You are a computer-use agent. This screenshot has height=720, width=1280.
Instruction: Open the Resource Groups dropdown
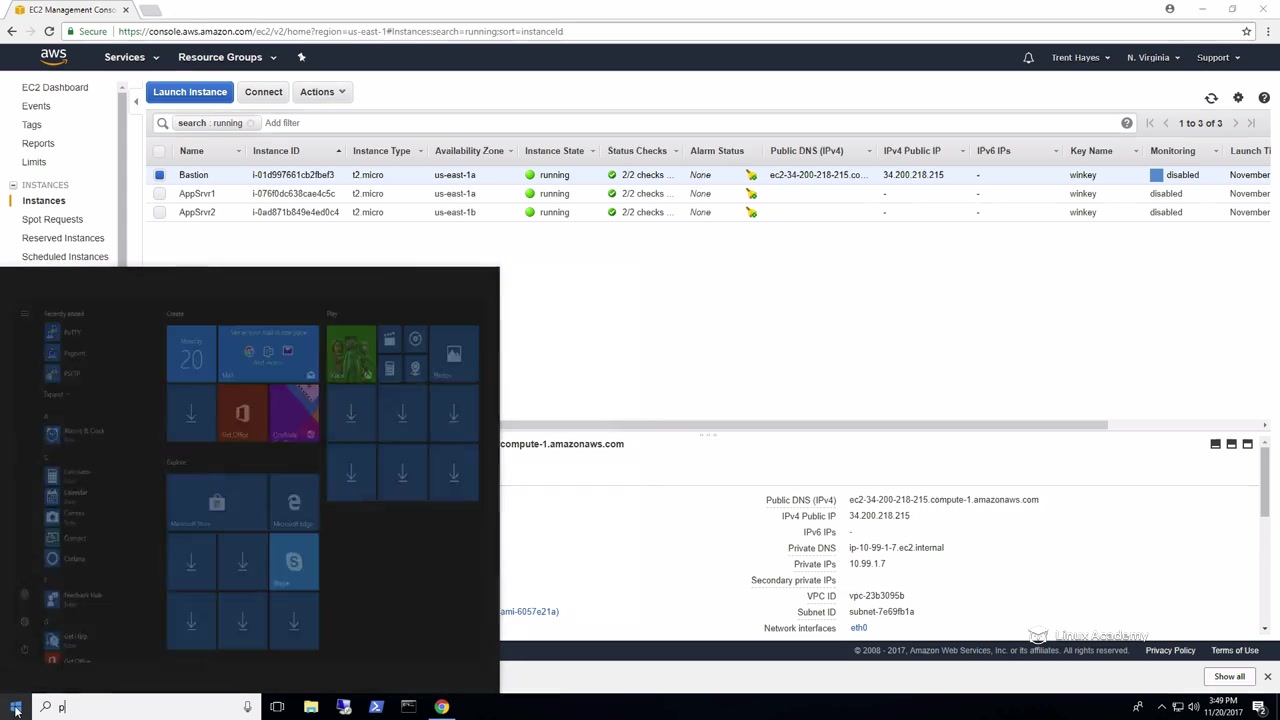(x=227, y=58)
